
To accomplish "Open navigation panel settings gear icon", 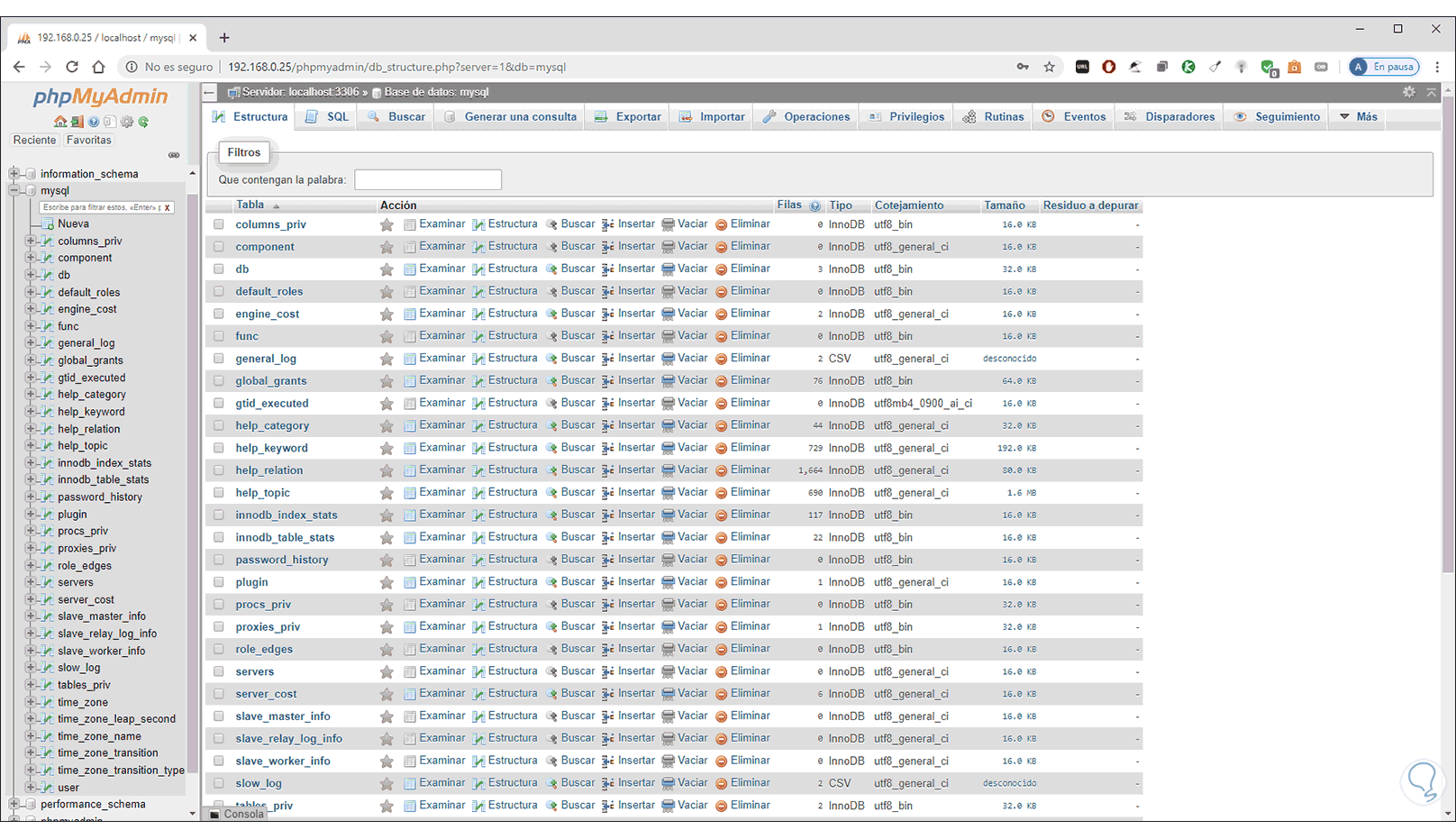I will pos(127,122).
